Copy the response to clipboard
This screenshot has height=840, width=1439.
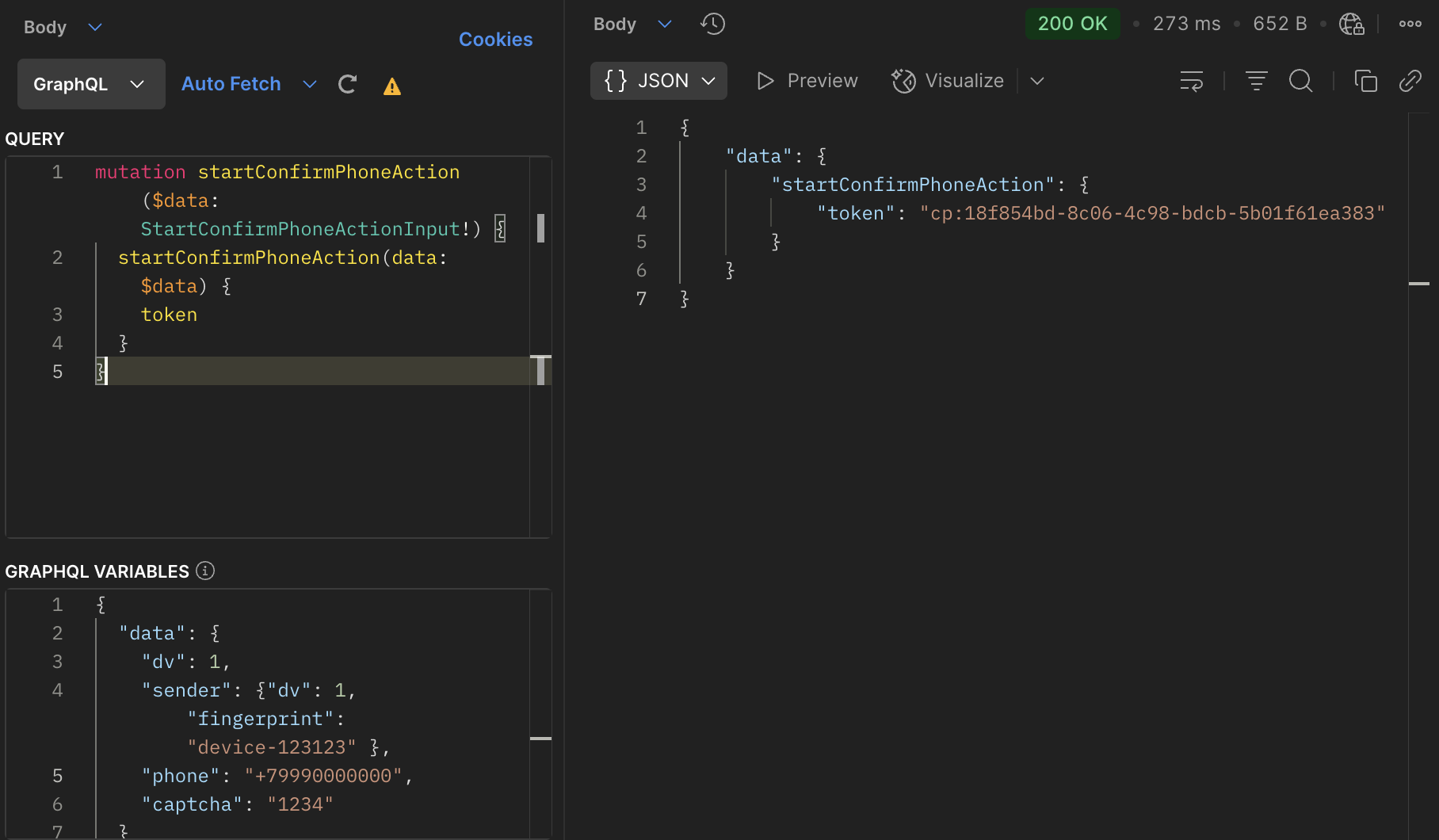tap(1365, 81)
